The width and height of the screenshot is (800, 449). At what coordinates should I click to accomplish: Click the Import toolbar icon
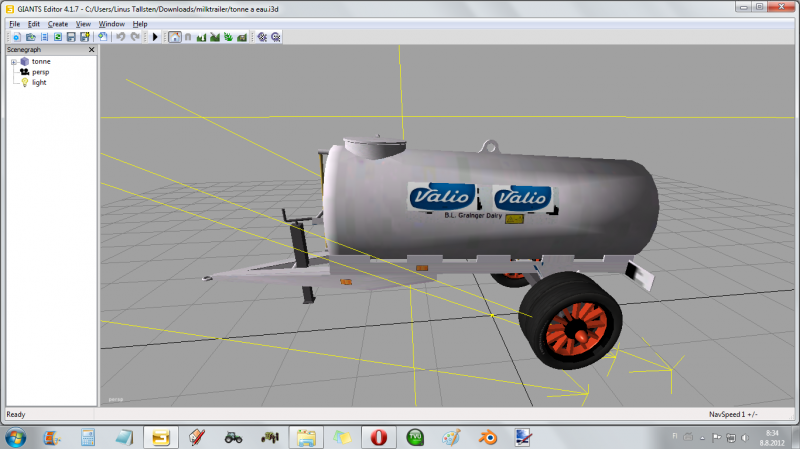44,37
